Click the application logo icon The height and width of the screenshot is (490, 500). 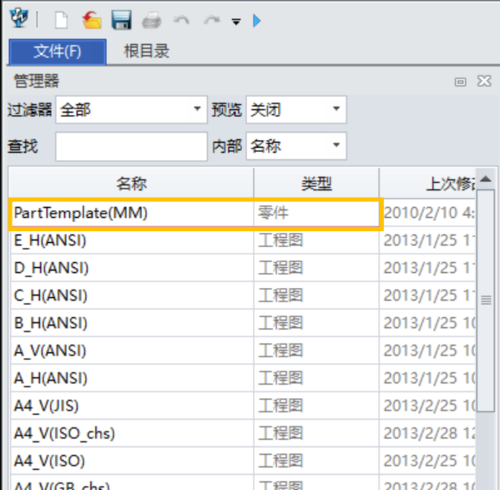coord(19,18)
